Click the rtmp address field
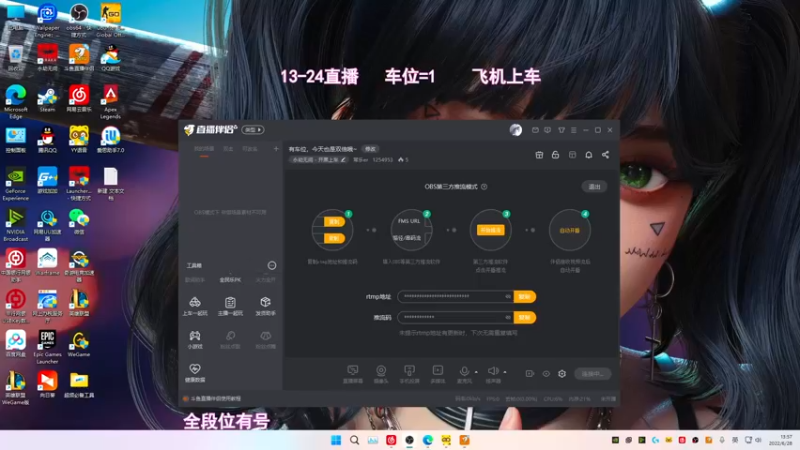This screenshot has width=800, height=450. click(x=456, y=296)
